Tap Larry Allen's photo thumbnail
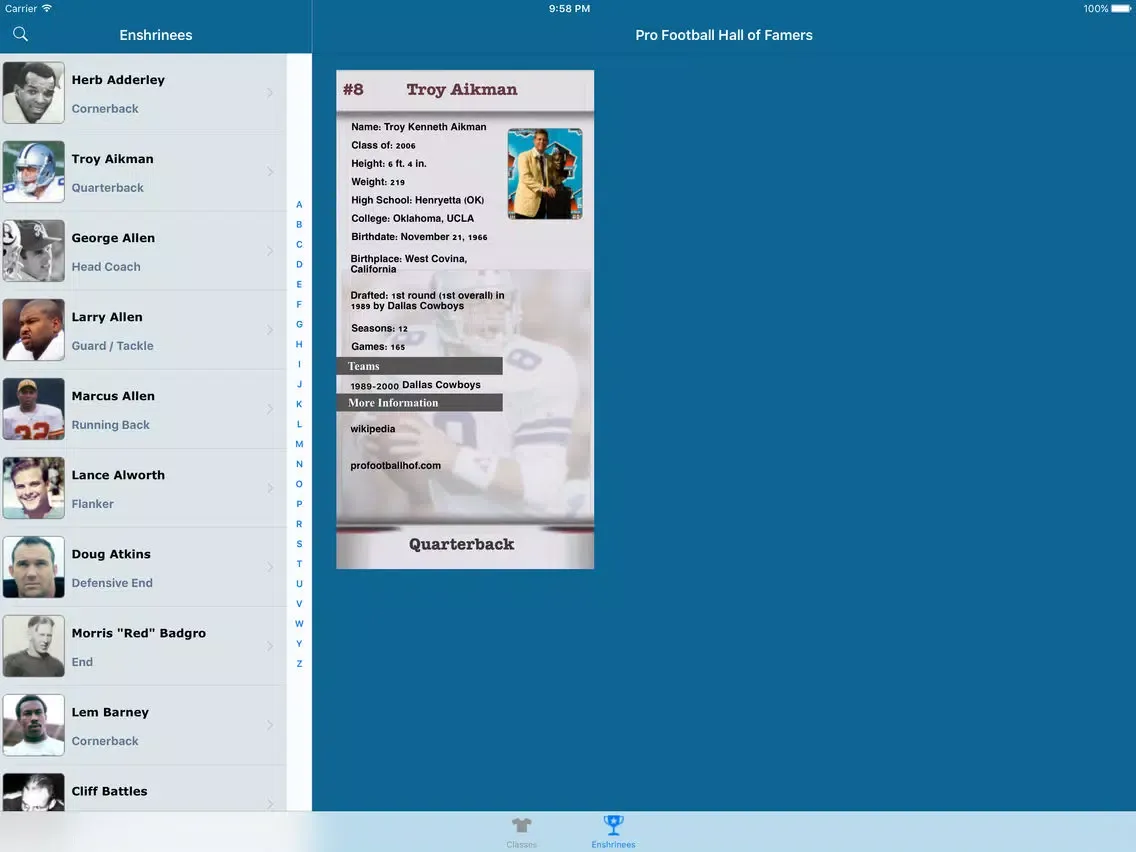 [x=33, y=330]
